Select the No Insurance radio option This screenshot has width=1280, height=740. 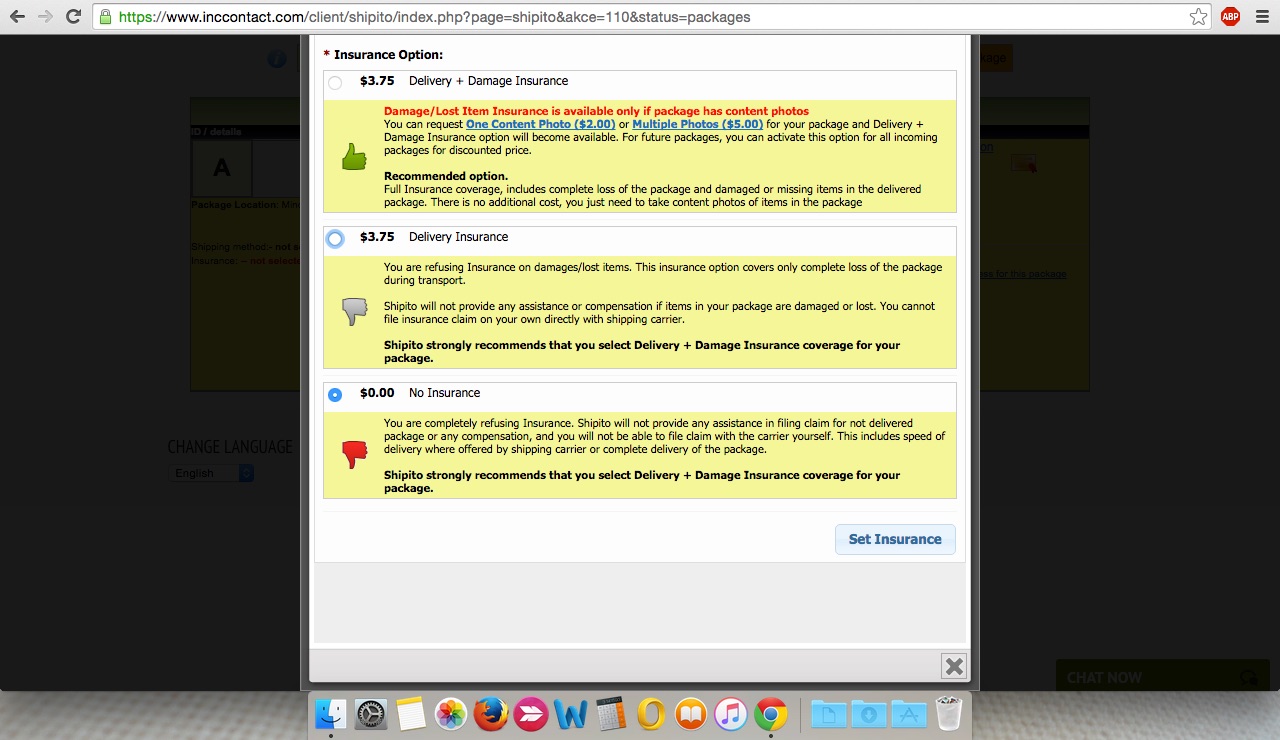click(335, 395)
